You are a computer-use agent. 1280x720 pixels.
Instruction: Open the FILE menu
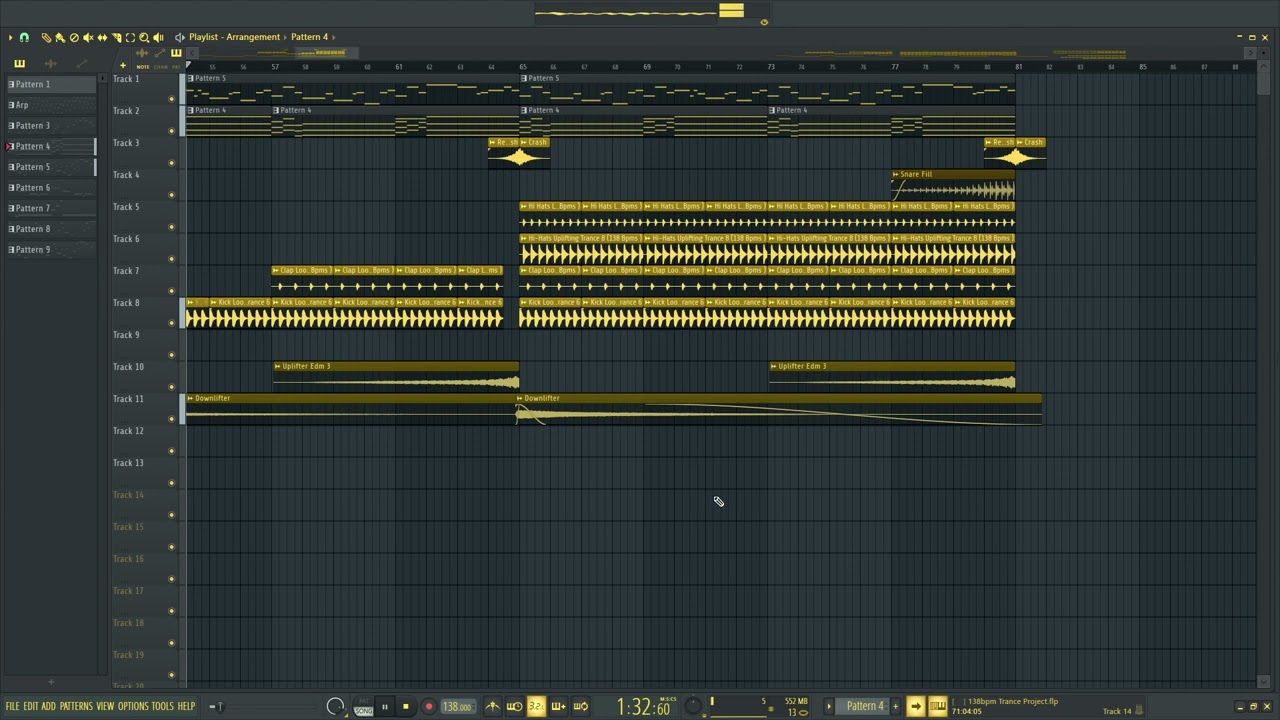[x=12, y=706]
